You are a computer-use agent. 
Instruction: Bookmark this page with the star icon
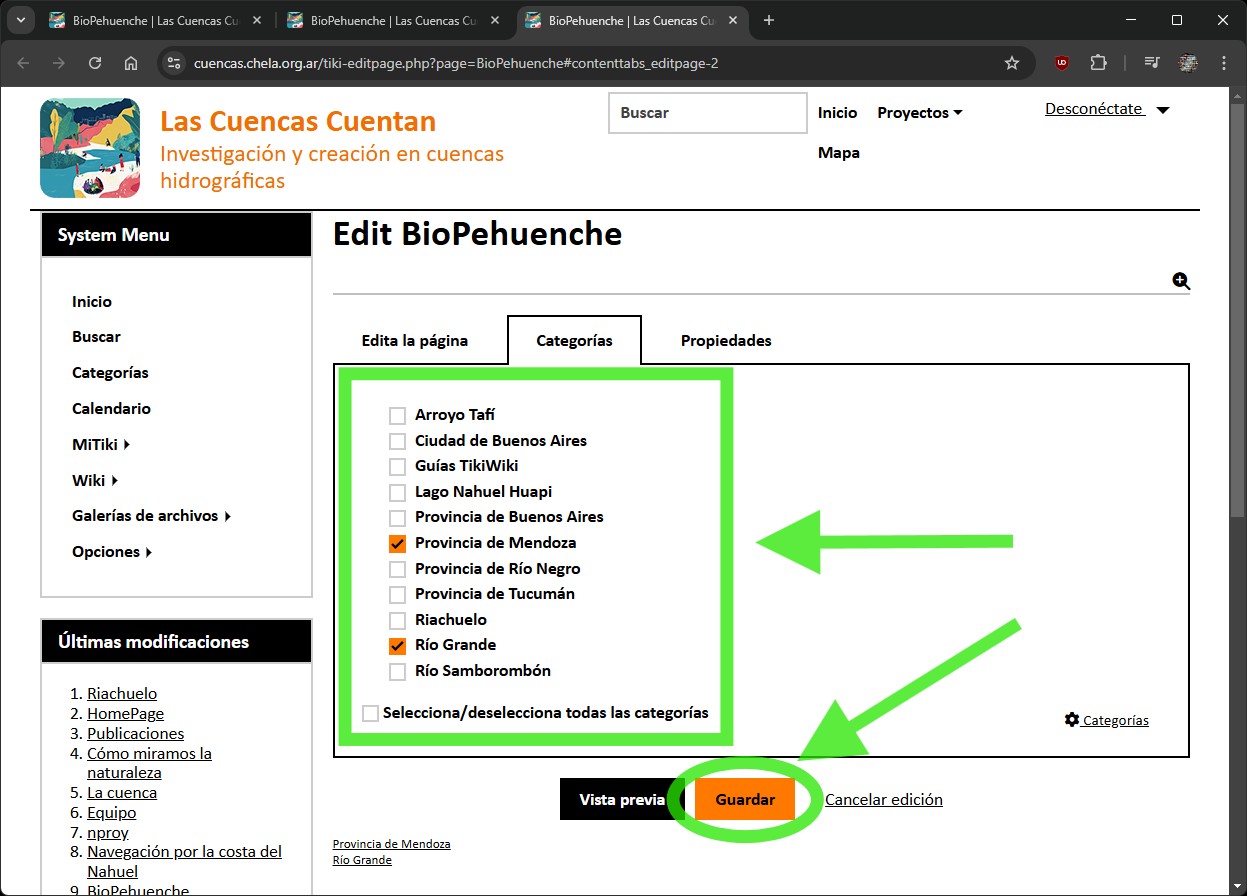pos(1011,63)
